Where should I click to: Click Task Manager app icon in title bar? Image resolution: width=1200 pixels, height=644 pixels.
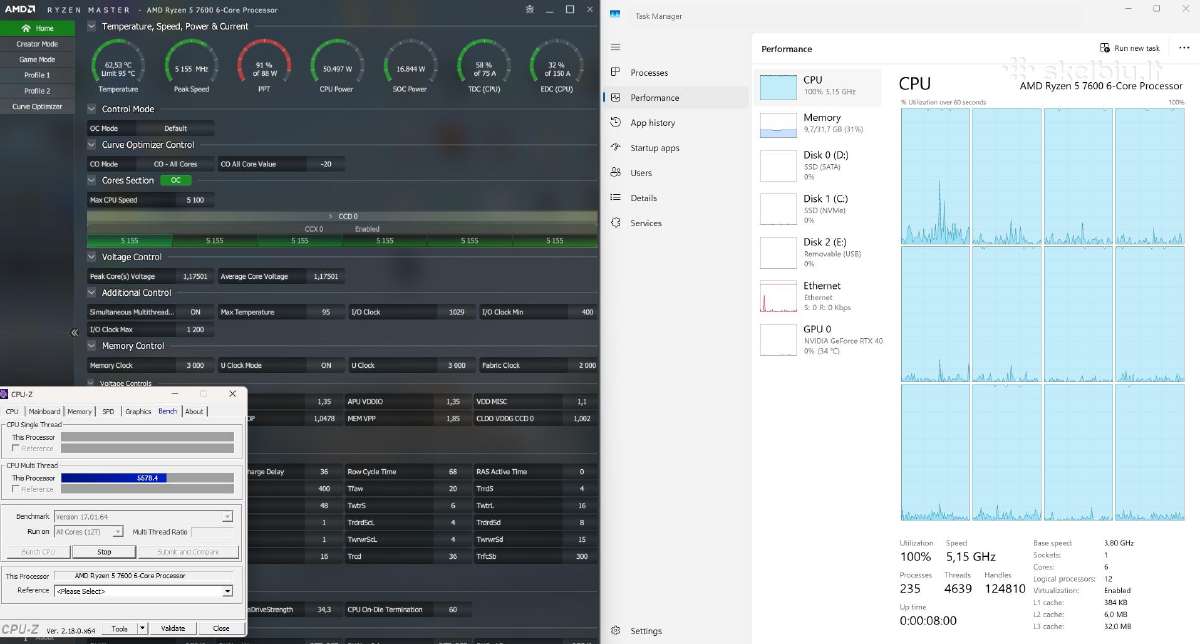(x=614, y=14)
